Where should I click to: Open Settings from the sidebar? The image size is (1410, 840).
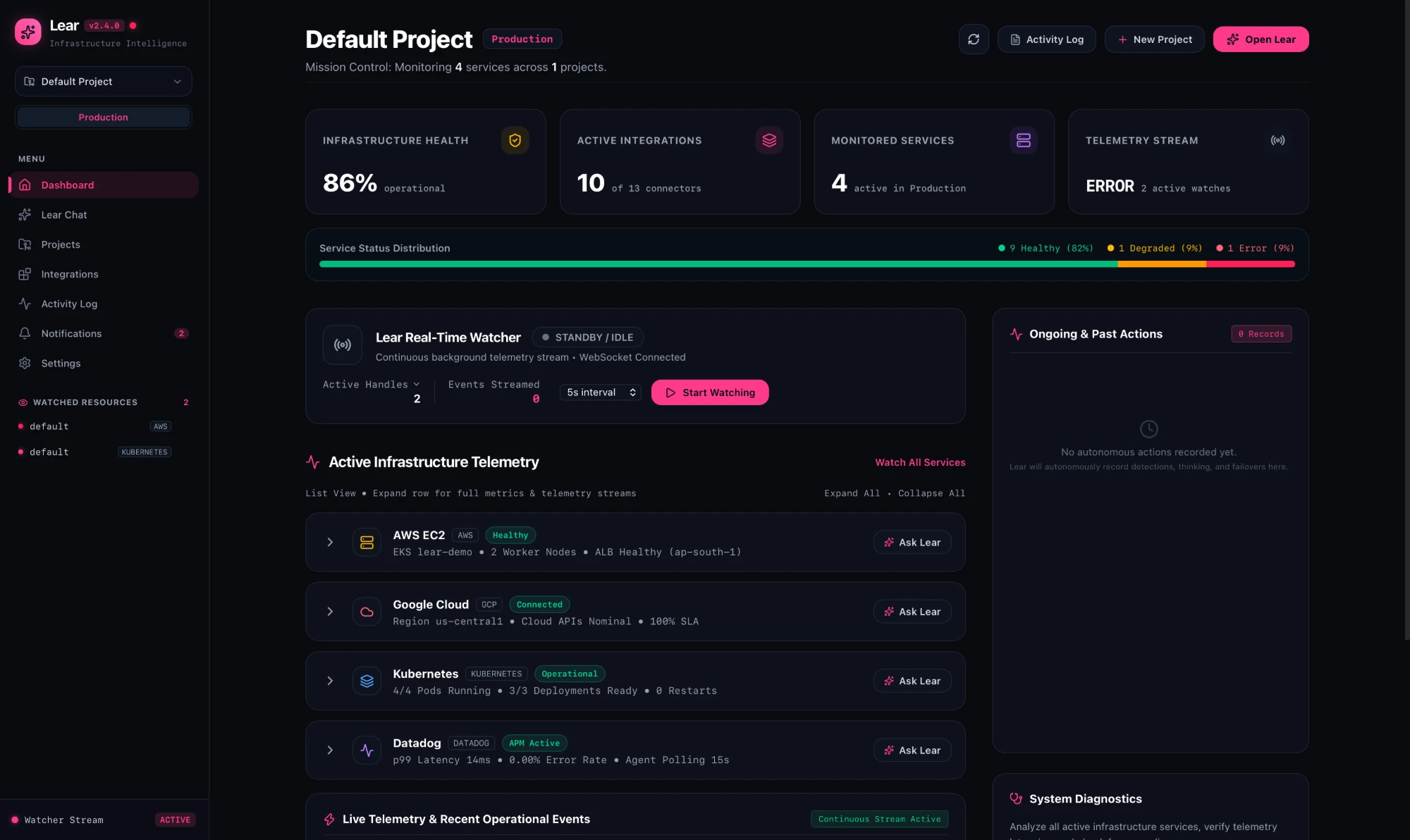(104, 363)
